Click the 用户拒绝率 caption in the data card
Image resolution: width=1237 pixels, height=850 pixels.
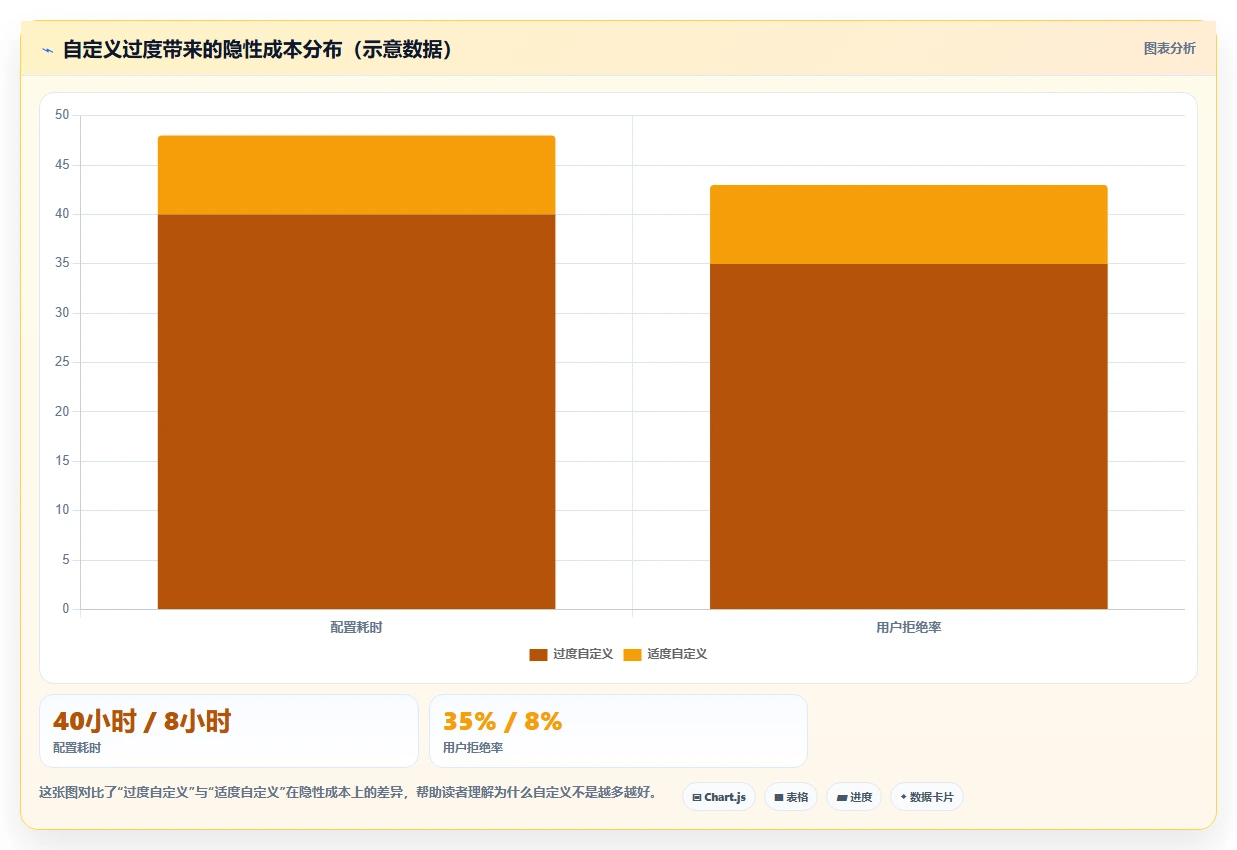(473, 748)
